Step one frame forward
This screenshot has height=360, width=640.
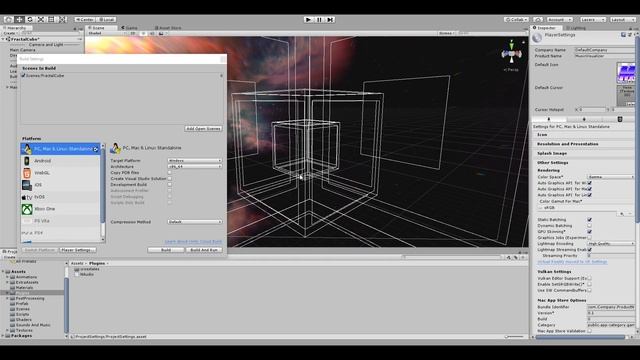point(330,19)
